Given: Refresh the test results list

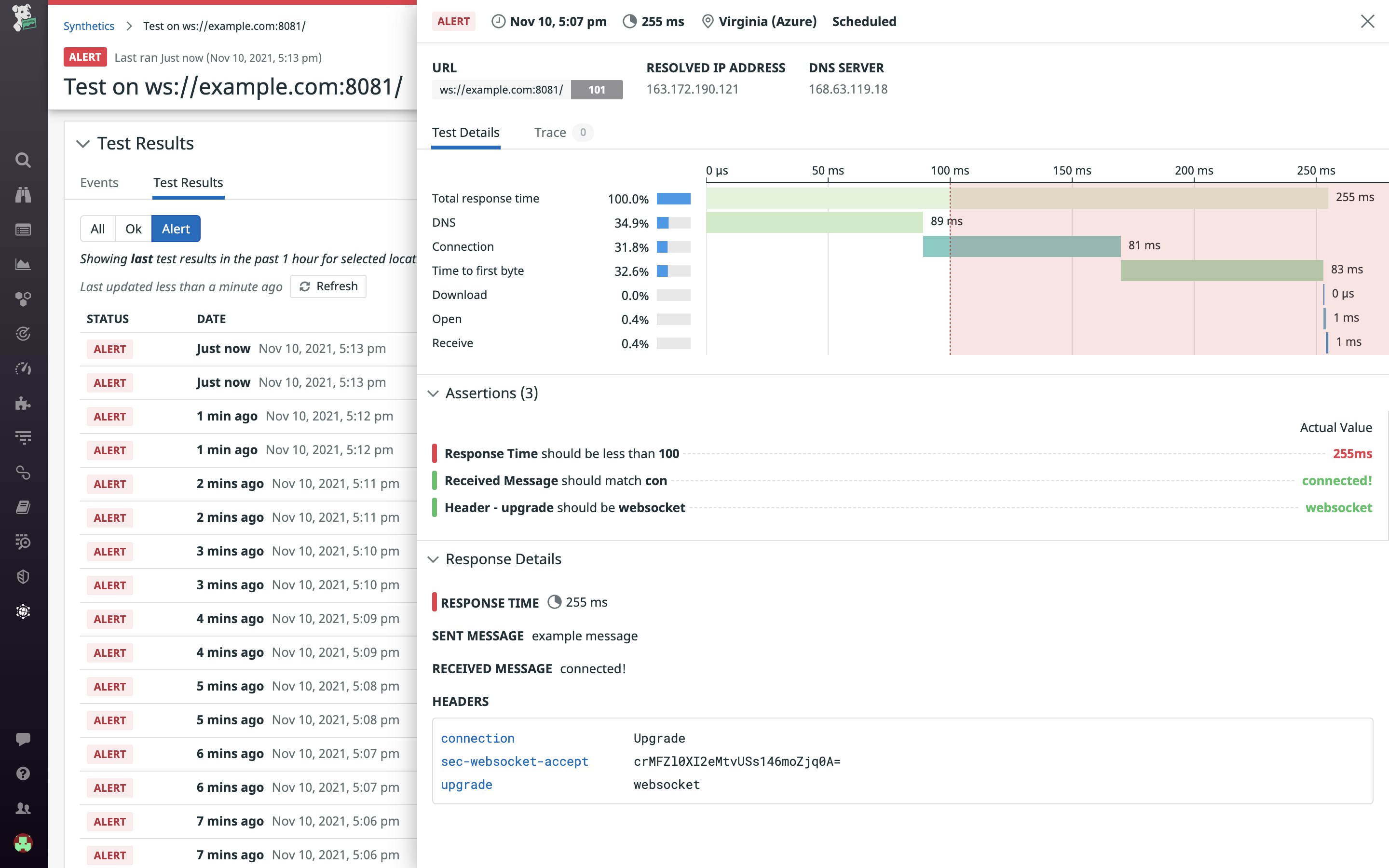Looking at the screenshot, I should point(328,286).
